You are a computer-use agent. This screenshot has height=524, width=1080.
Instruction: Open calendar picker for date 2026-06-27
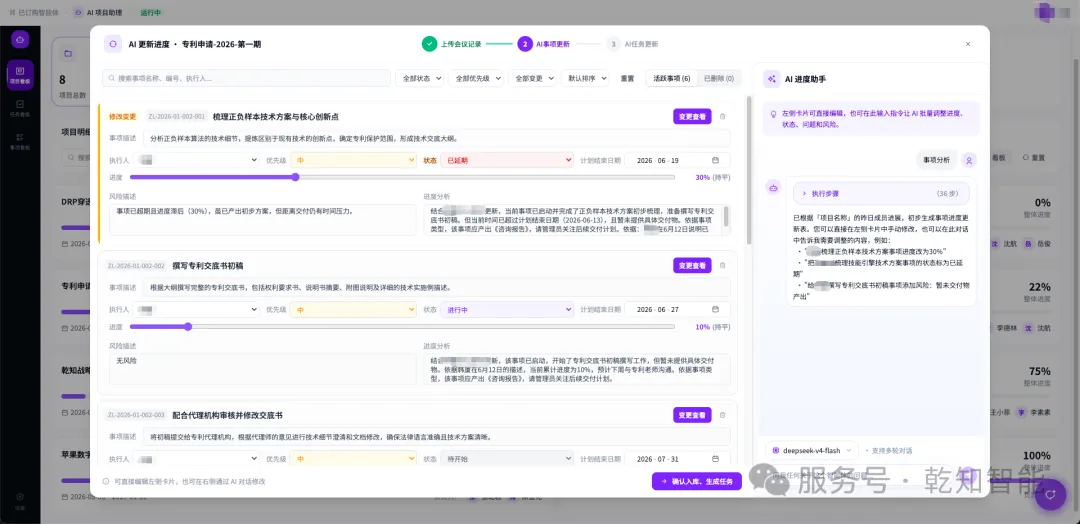pos(715,310)
